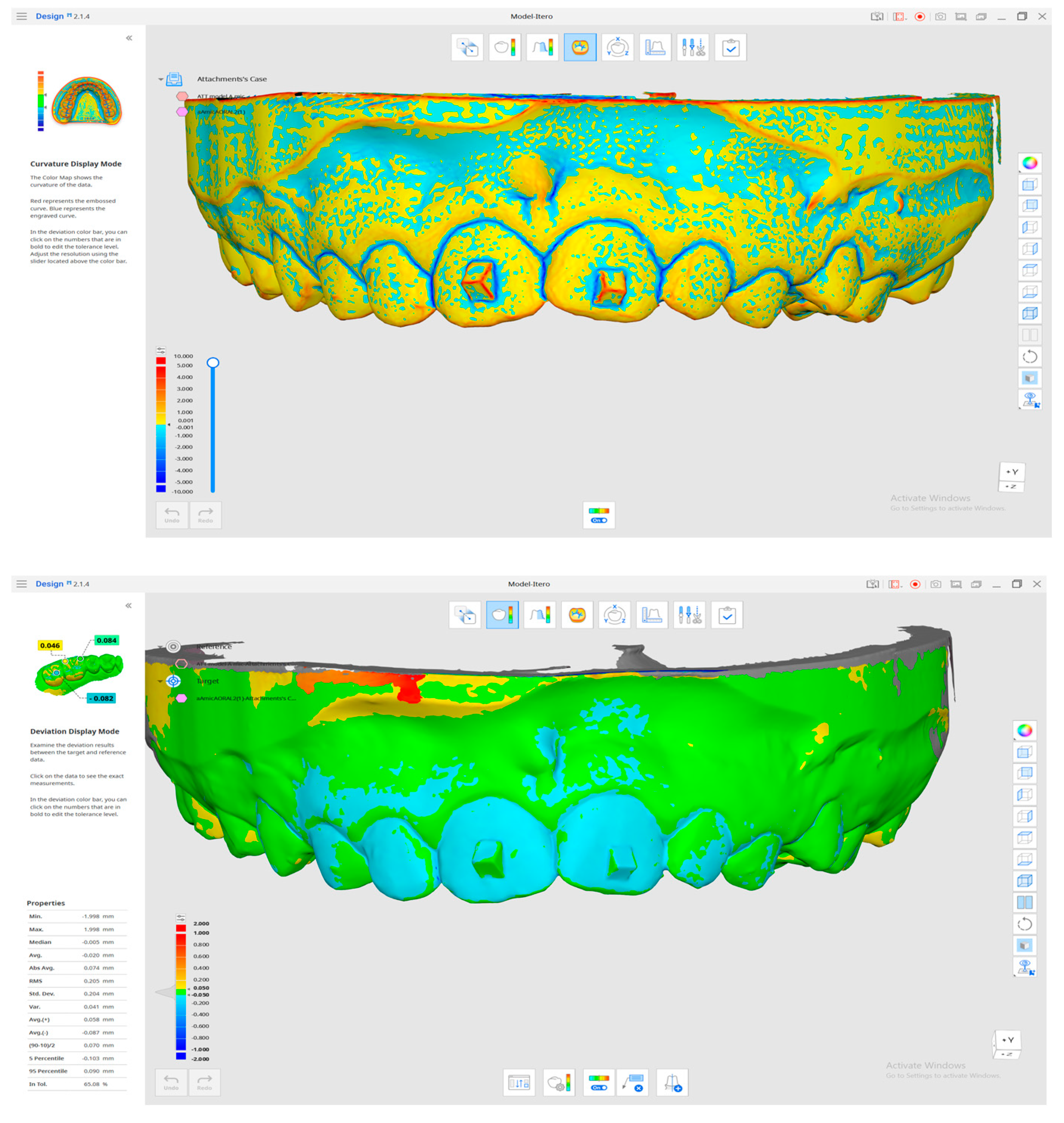Open Deviation Display mode in top window toolbar
1064x1123 pixels.
click(x=505, y=47)
